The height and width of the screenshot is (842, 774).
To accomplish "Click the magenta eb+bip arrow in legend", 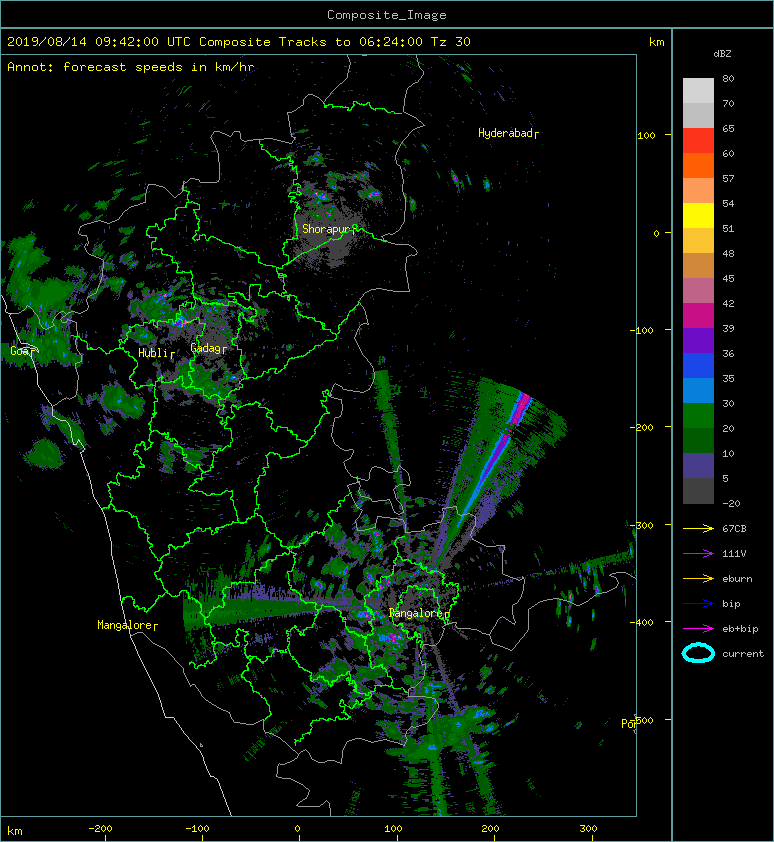I will pyautogui.click(x=698, y=629).
